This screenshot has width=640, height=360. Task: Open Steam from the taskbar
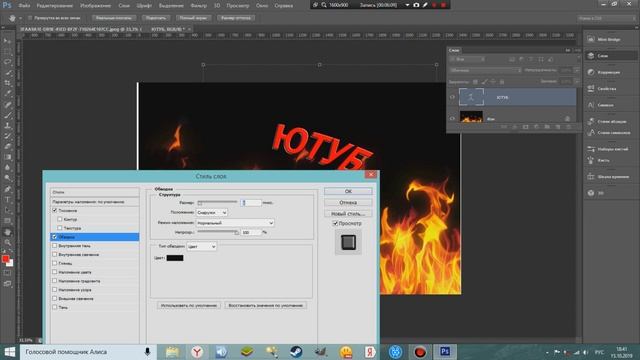[x=296, y=352]
